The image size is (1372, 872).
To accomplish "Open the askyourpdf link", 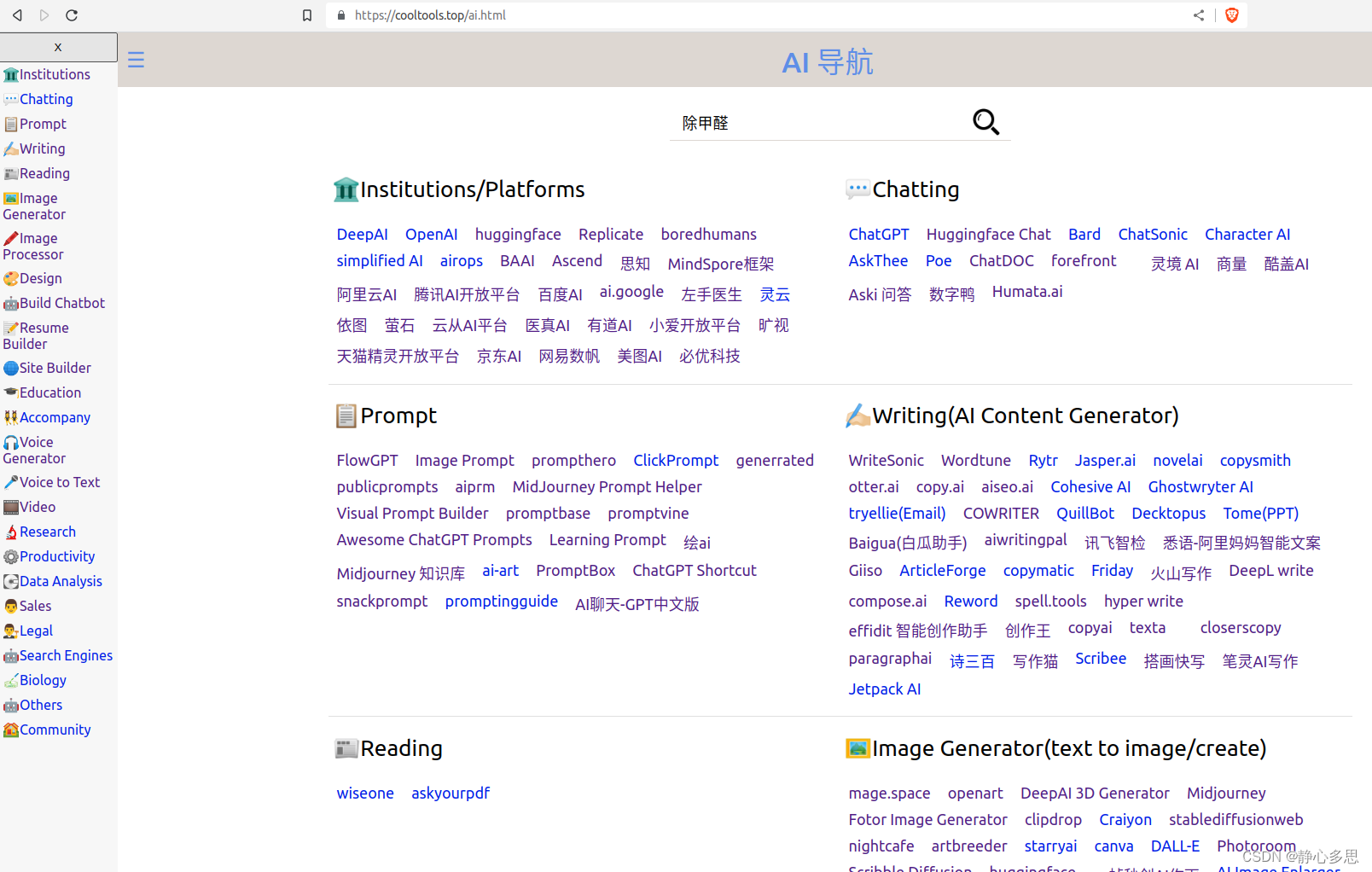I will pyautogui.click(x=451, y=793).
